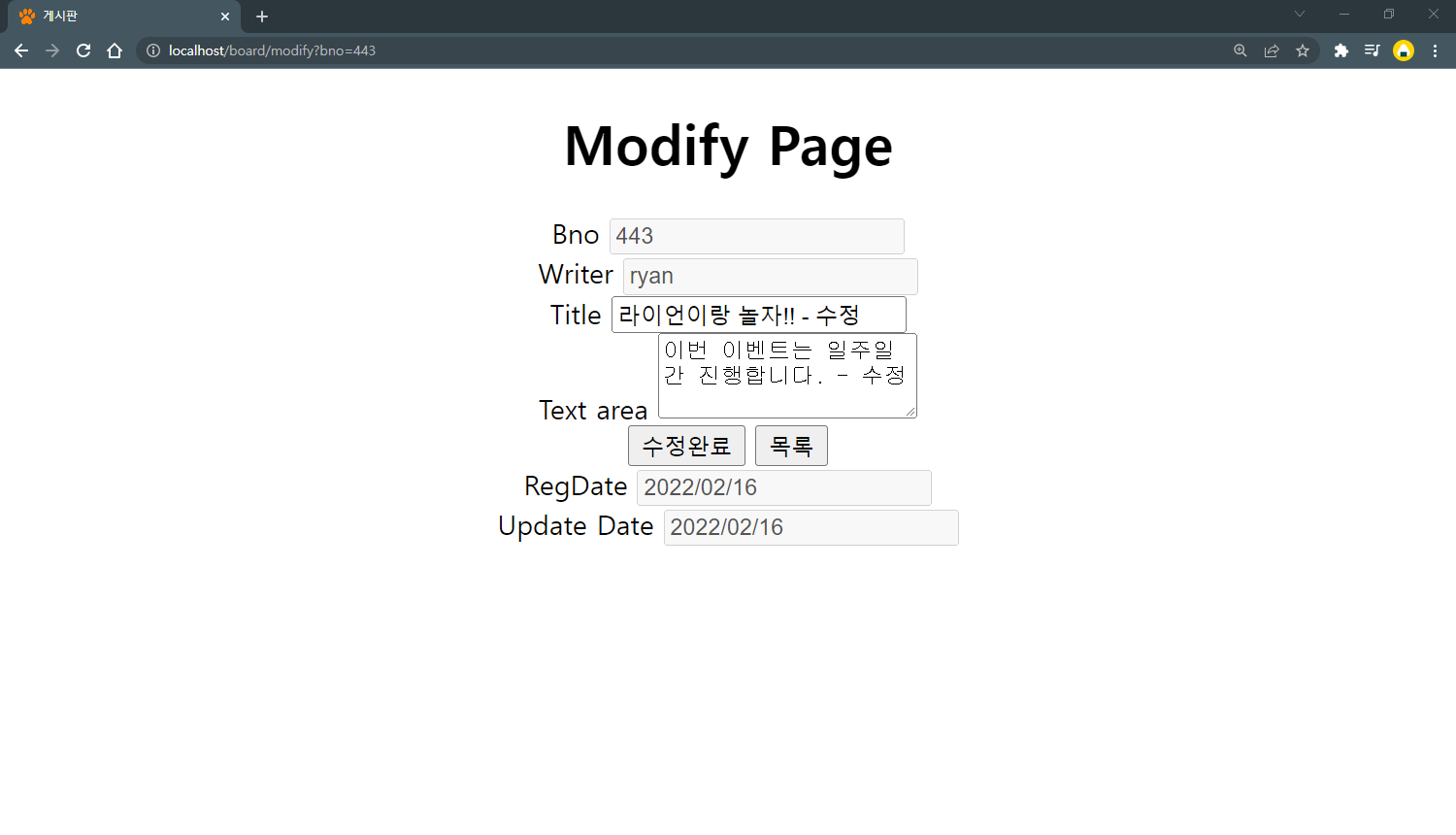Click the share icon next to address bar
Image resolution: width=1456 pixels, height=835 pixels.
(x=1272, y=50)
